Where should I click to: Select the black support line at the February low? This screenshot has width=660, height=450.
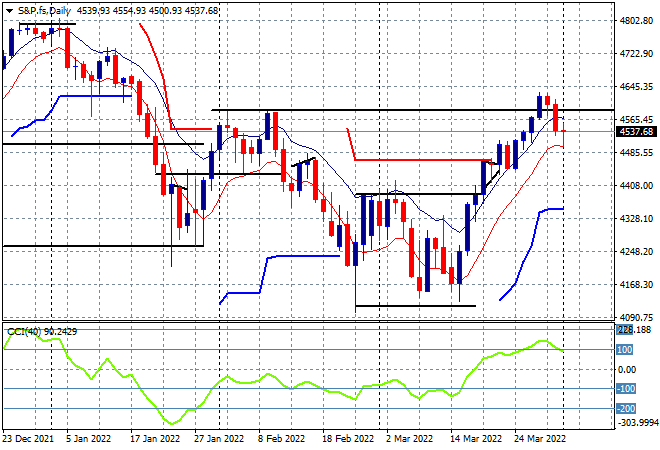coord(415,306)
